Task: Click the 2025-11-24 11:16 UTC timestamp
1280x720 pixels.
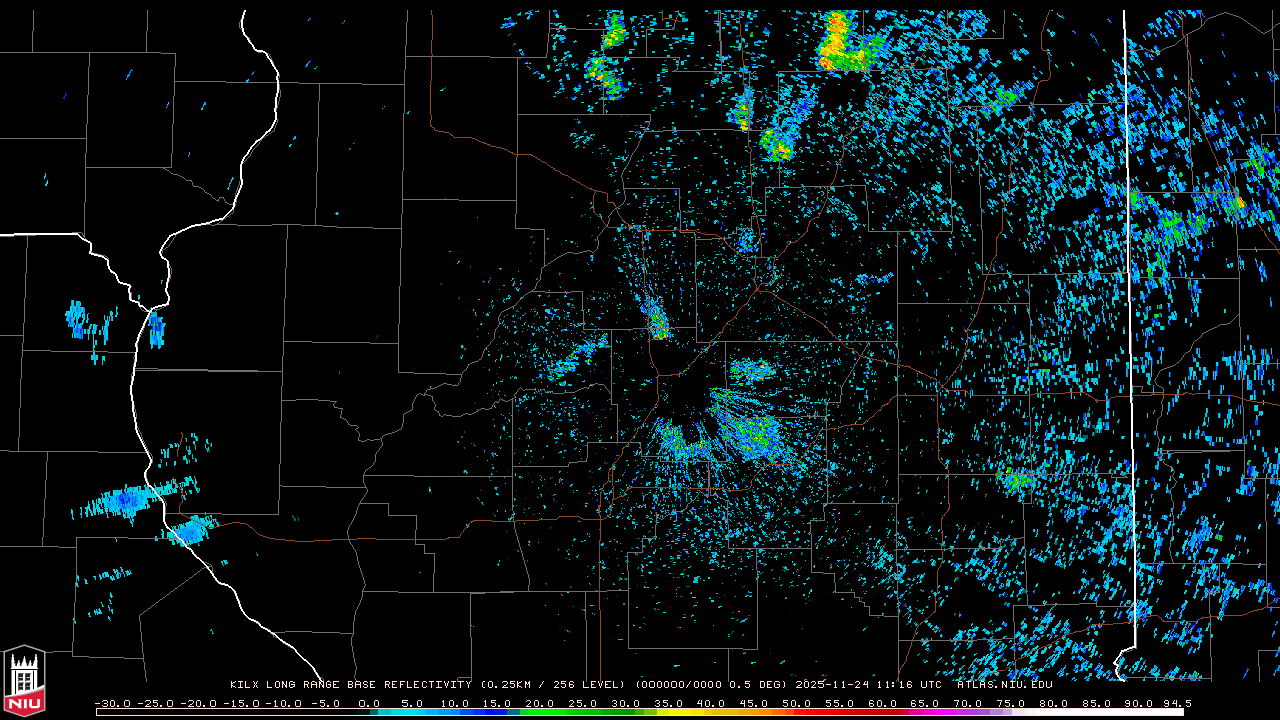Action: click(x=868, y=685)
